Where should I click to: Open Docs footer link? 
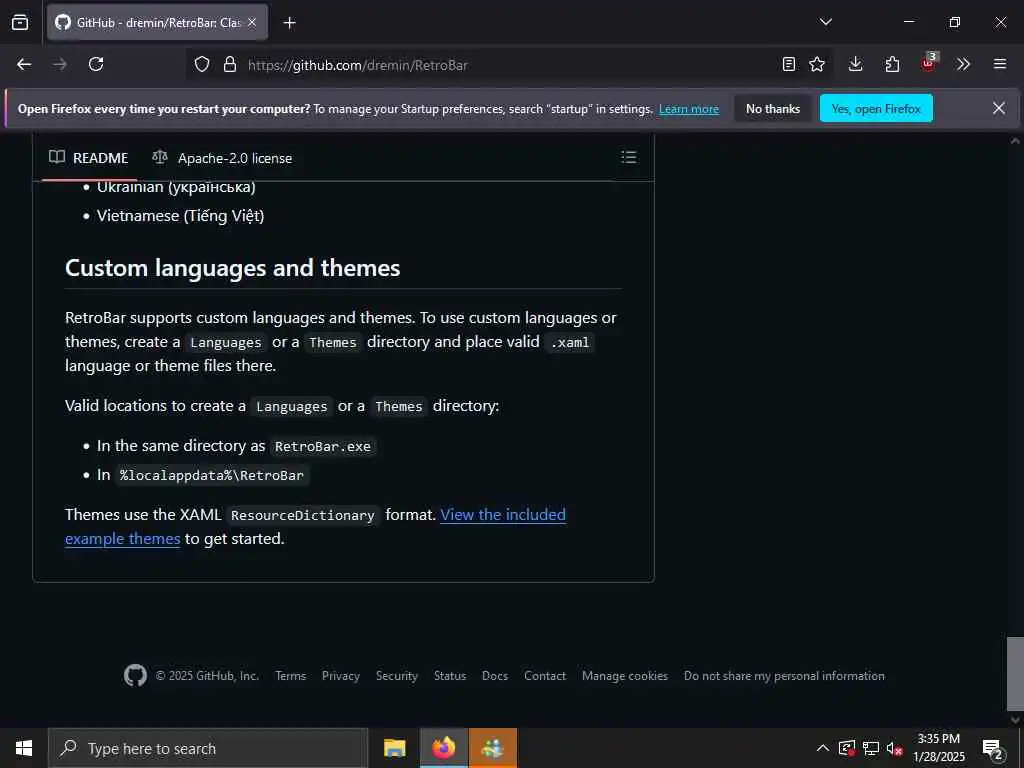[495, 676]
